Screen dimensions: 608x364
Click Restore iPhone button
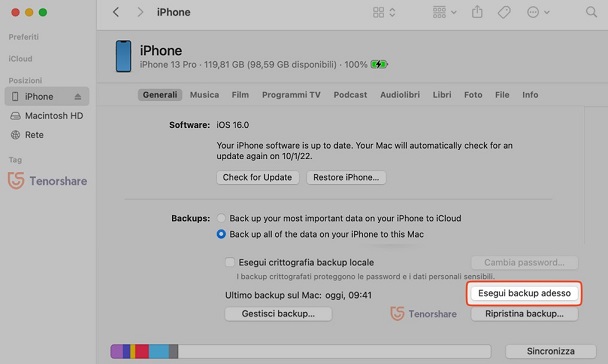(346, 178)
